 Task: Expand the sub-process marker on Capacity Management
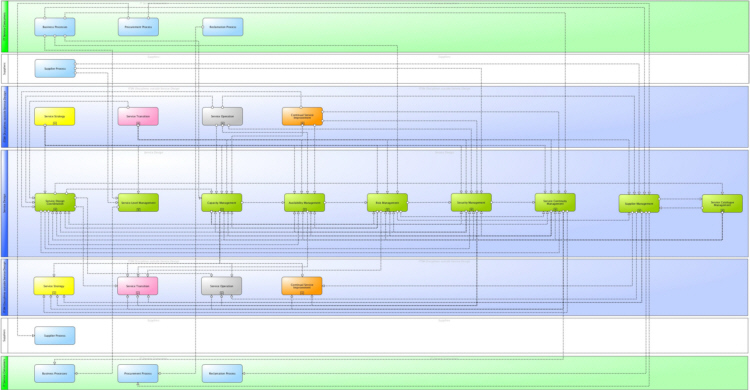click(x=222, y=210)
